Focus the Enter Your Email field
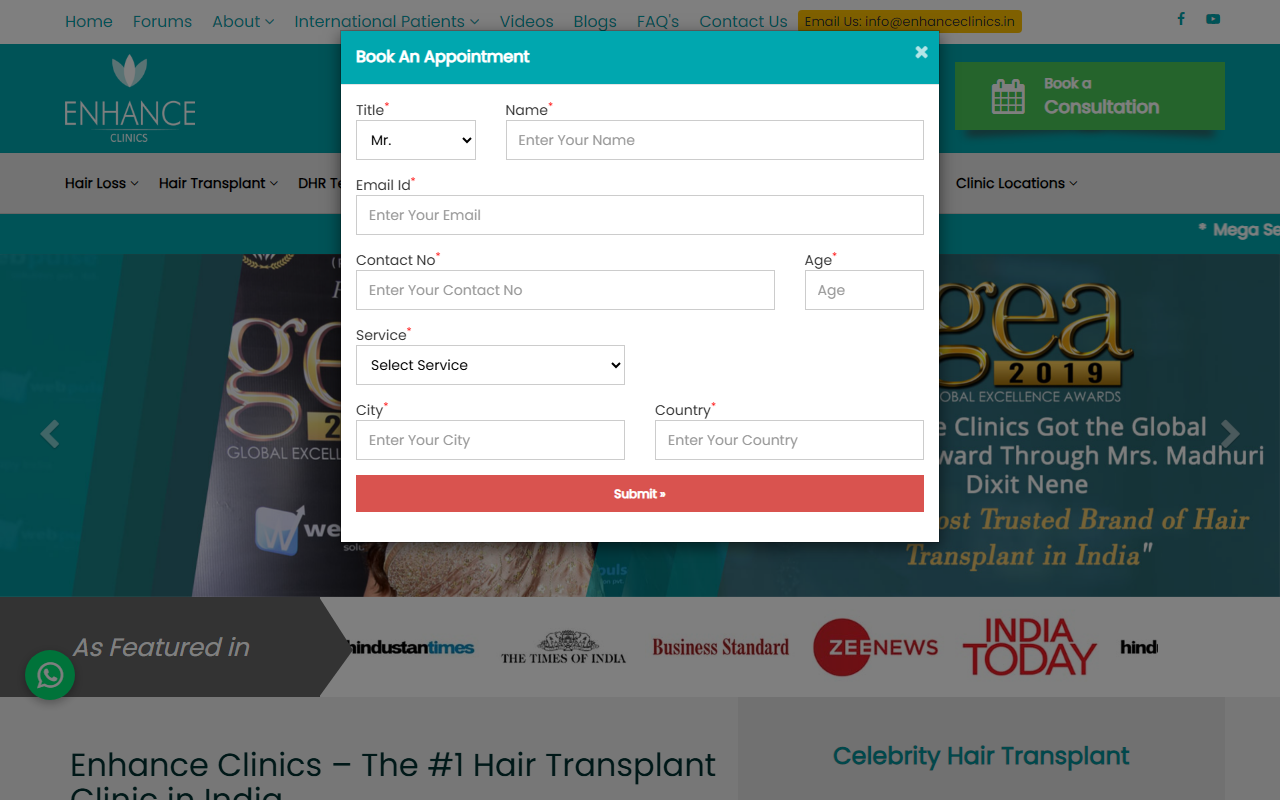 [640, 215]
